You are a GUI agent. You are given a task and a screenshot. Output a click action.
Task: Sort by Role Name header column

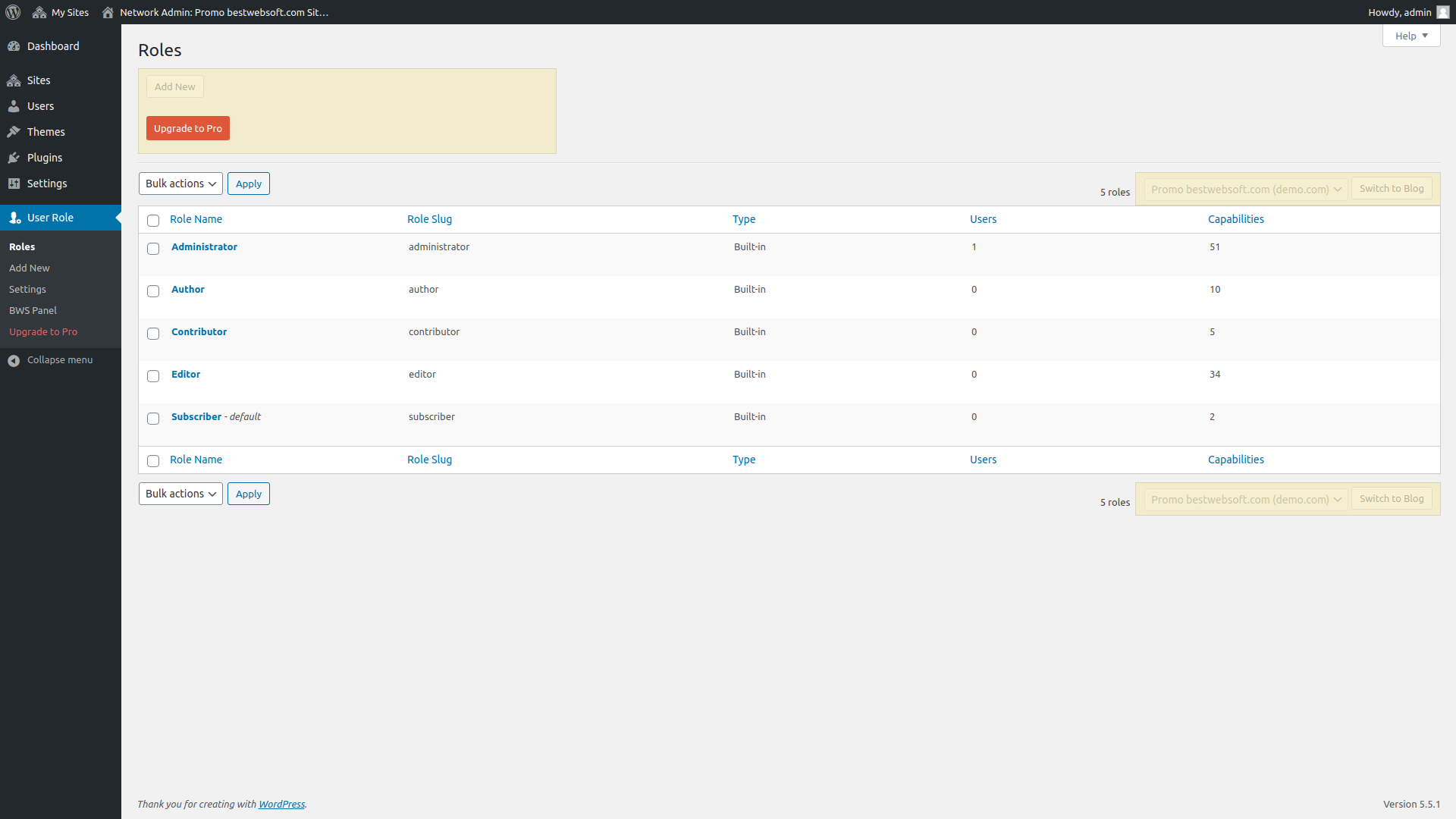(196, 219)
